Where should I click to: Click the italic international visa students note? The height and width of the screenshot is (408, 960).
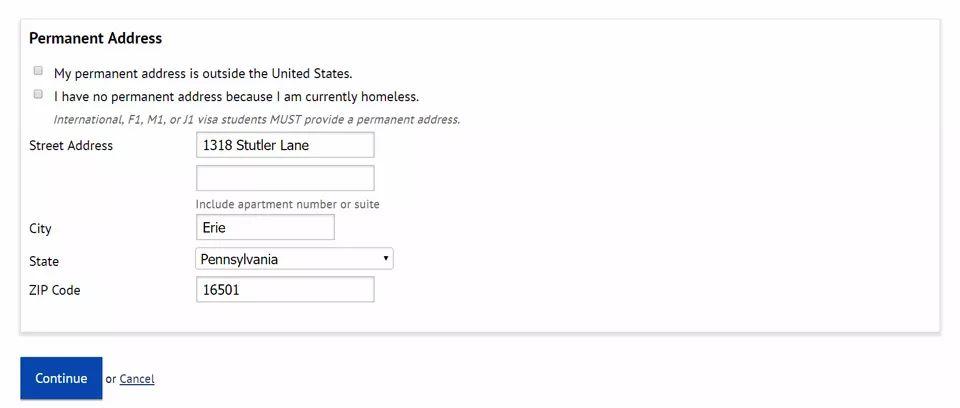[257, 120]
